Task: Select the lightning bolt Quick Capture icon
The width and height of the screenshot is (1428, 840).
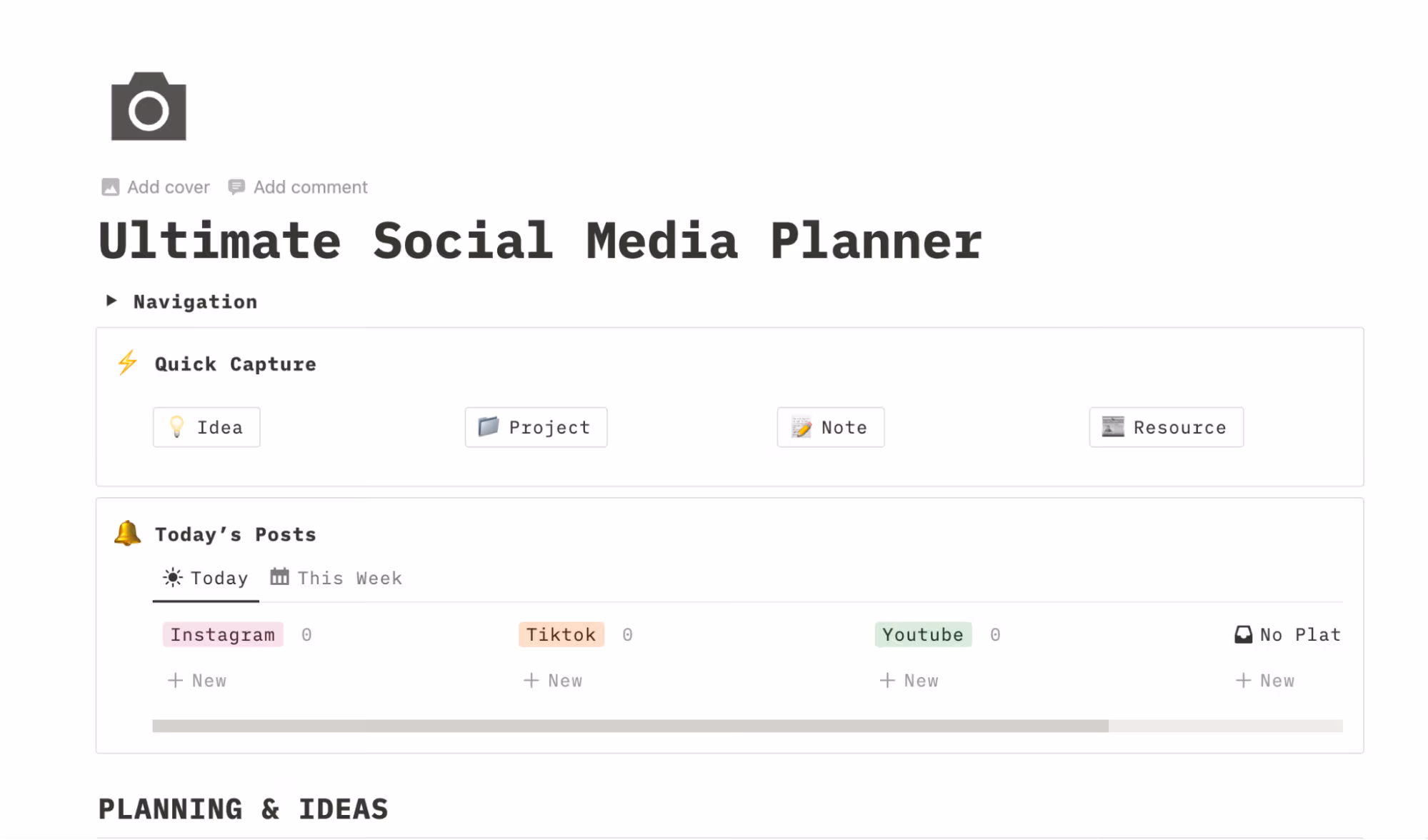Action: (127, 362)
